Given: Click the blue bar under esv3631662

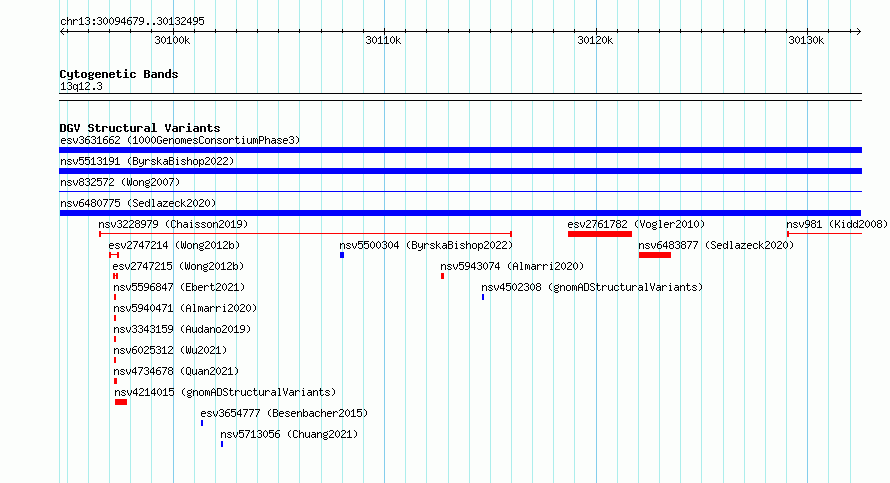Looking at the screenshot, I should [460, 150].
